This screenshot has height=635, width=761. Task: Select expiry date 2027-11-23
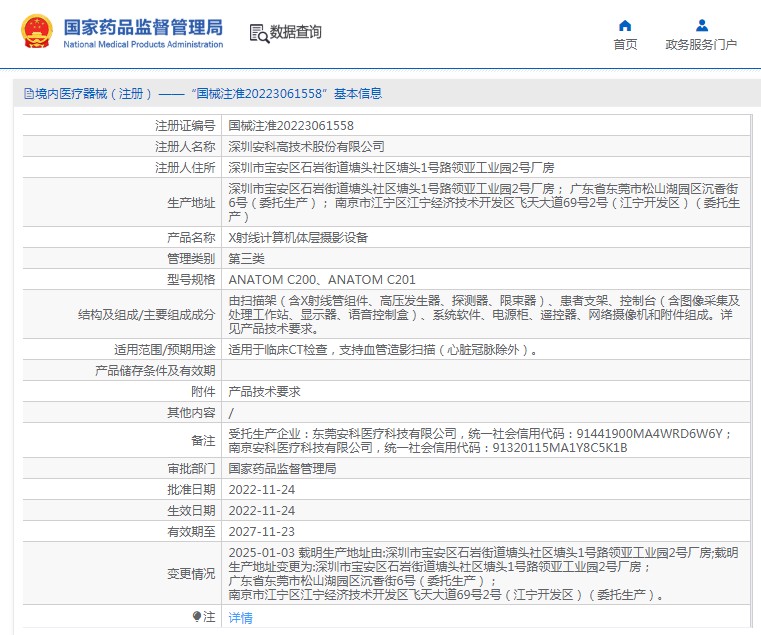coord(262,532)
